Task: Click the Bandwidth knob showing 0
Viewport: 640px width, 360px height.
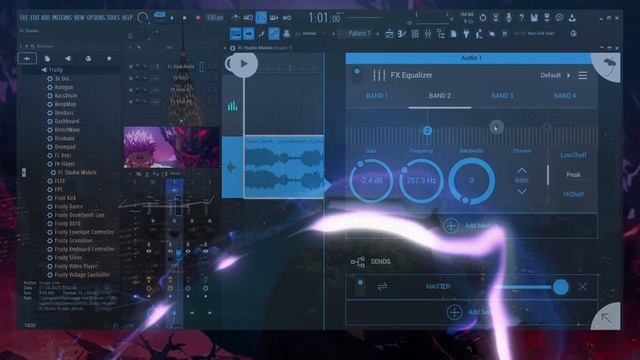Action: pyautogui.click(x=471, y=180)
